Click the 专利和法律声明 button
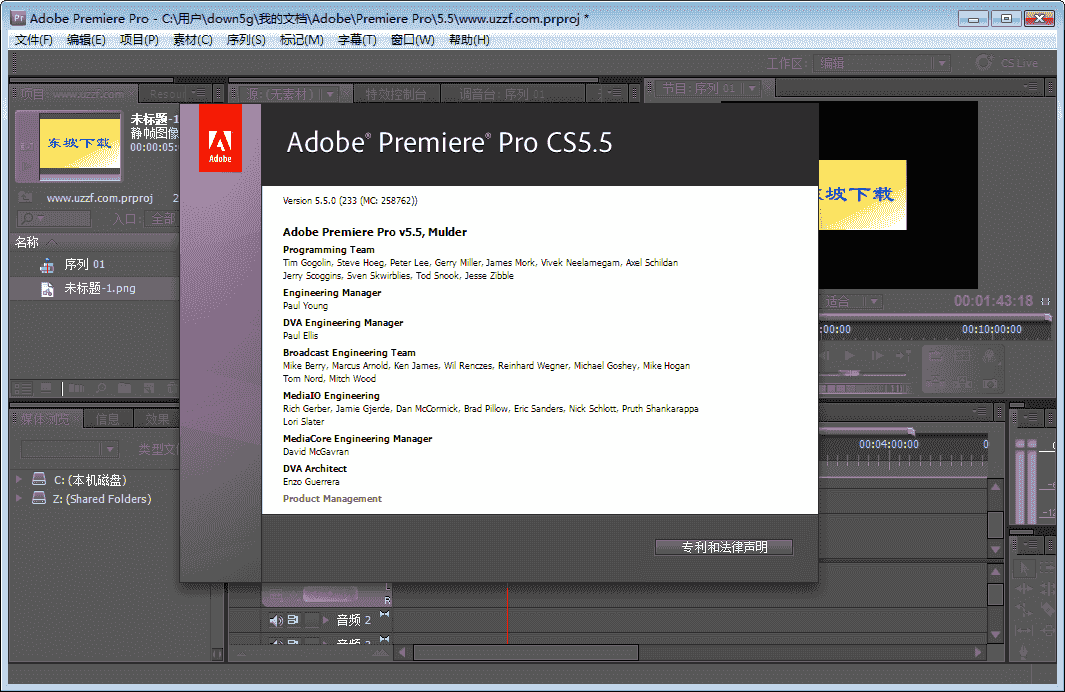Image resolution: width=1065 pixels, height=692 pixels. pyautogui.click(x=723, y=547)
